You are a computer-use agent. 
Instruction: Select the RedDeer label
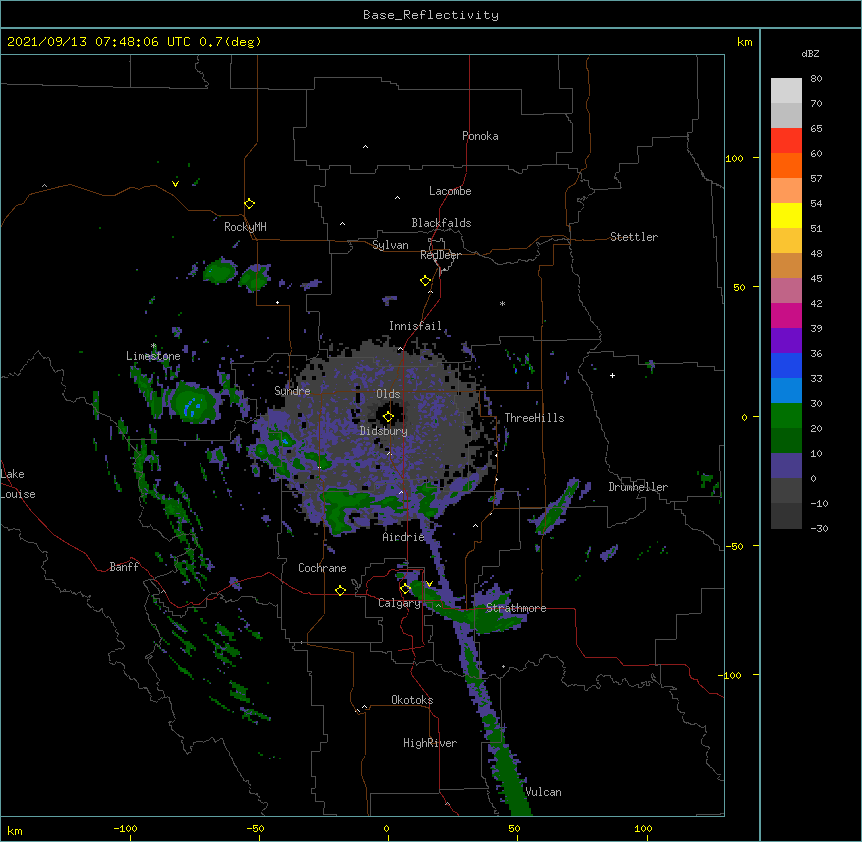[440, 255]
